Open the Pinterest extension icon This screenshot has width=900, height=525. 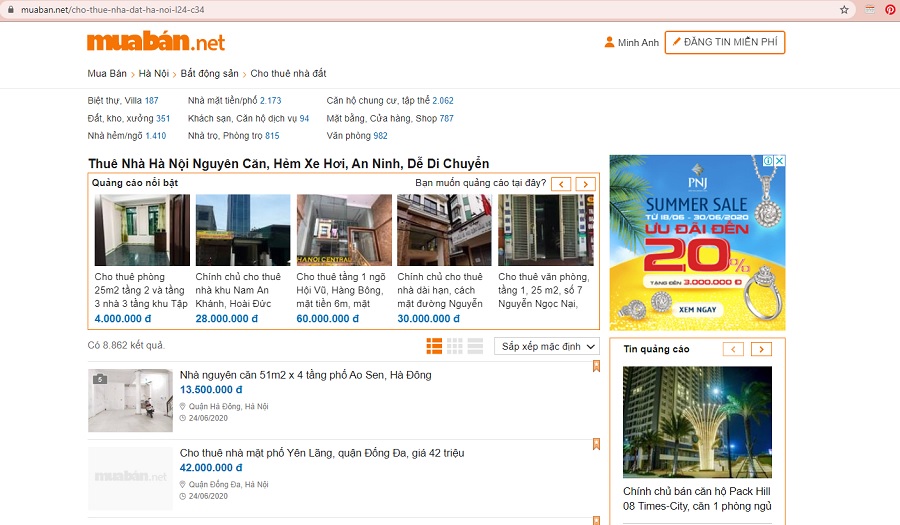pyautogui.click(x=890, y=9)
